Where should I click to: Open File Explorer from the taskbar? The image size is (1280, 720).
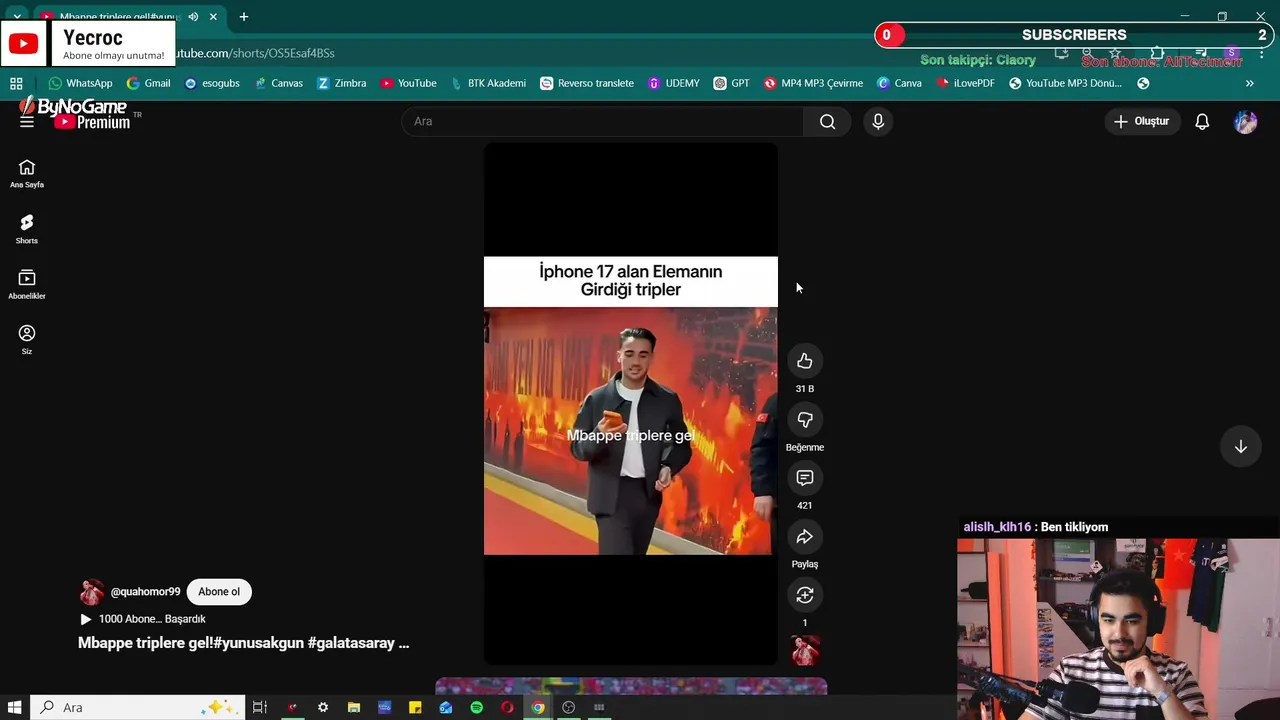click(354, 707)
